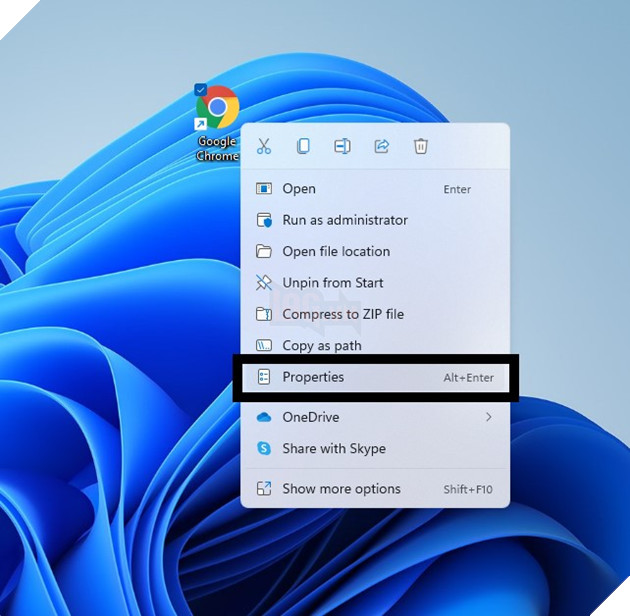
Task: Click the OneDrive cloud icon
Action: click(x=264, y=417)
